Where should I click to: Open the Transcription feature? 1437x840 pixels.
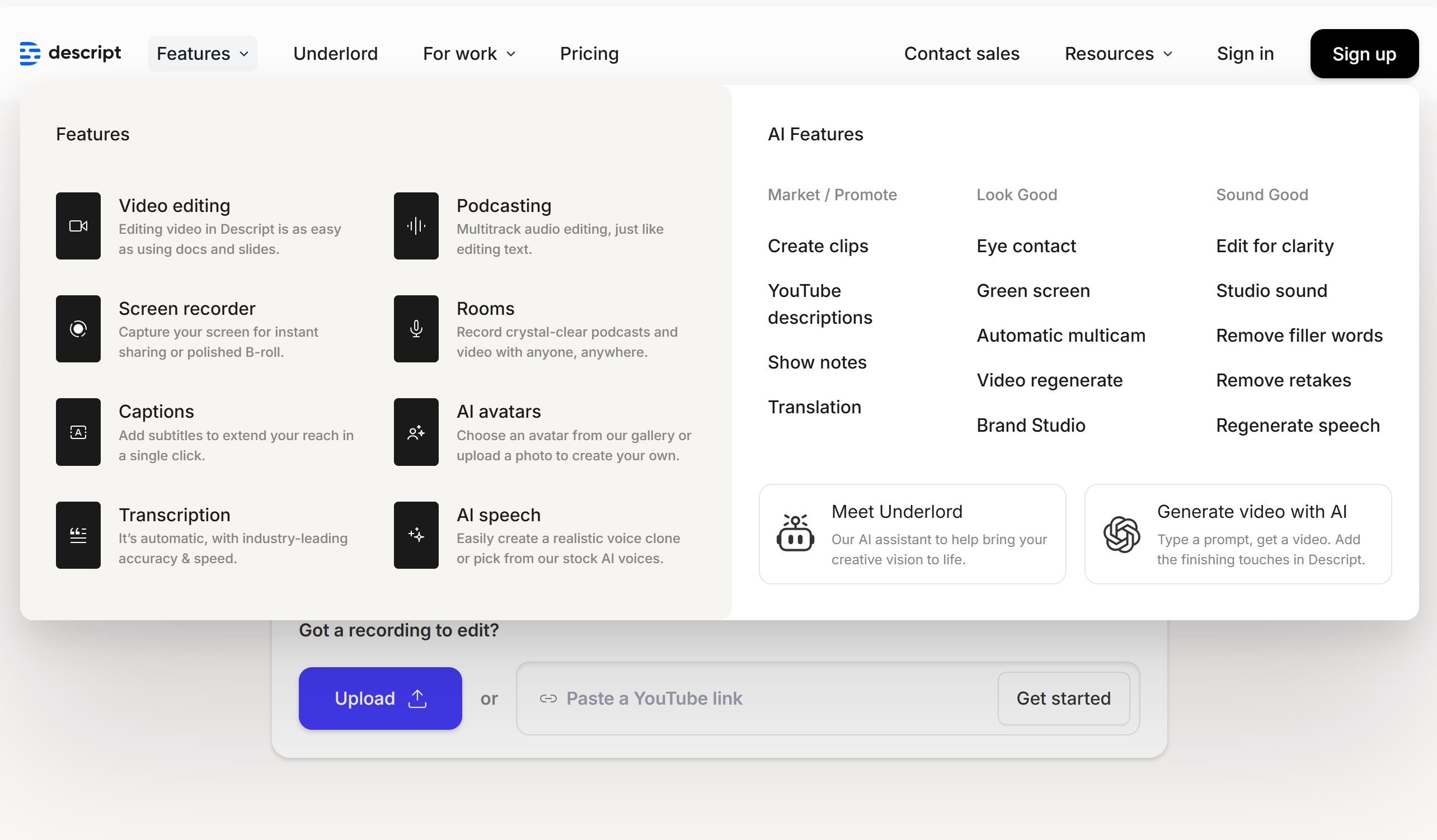coord(205,535)
